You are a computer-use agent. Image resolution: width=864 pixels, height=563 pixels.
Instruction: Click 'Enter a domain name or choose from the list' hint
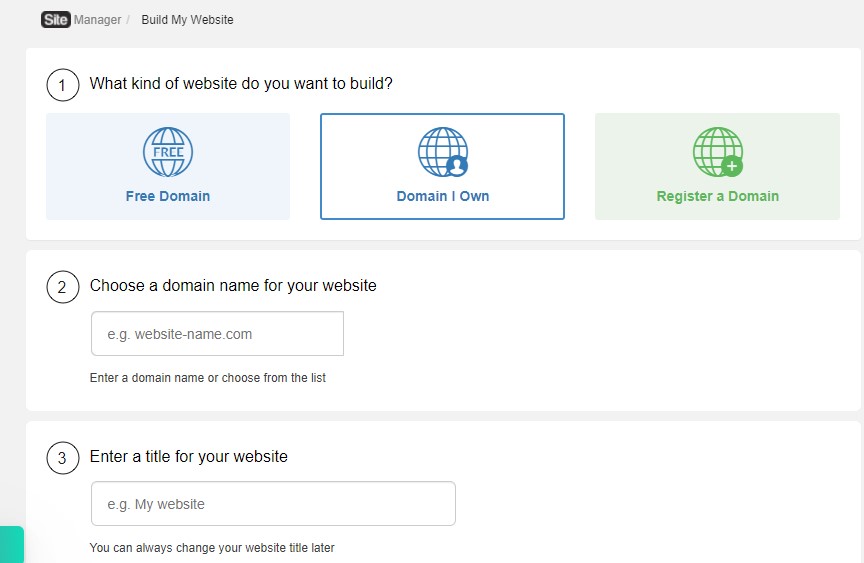point(208,378)
